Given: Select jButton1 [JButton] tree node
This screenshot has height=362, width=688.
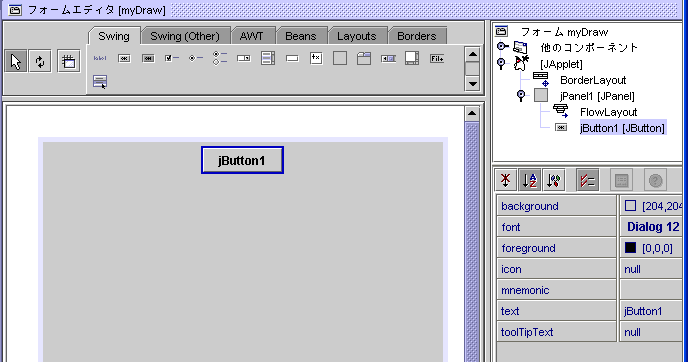Looking at the screenshot, I should (x=622, y=128).
